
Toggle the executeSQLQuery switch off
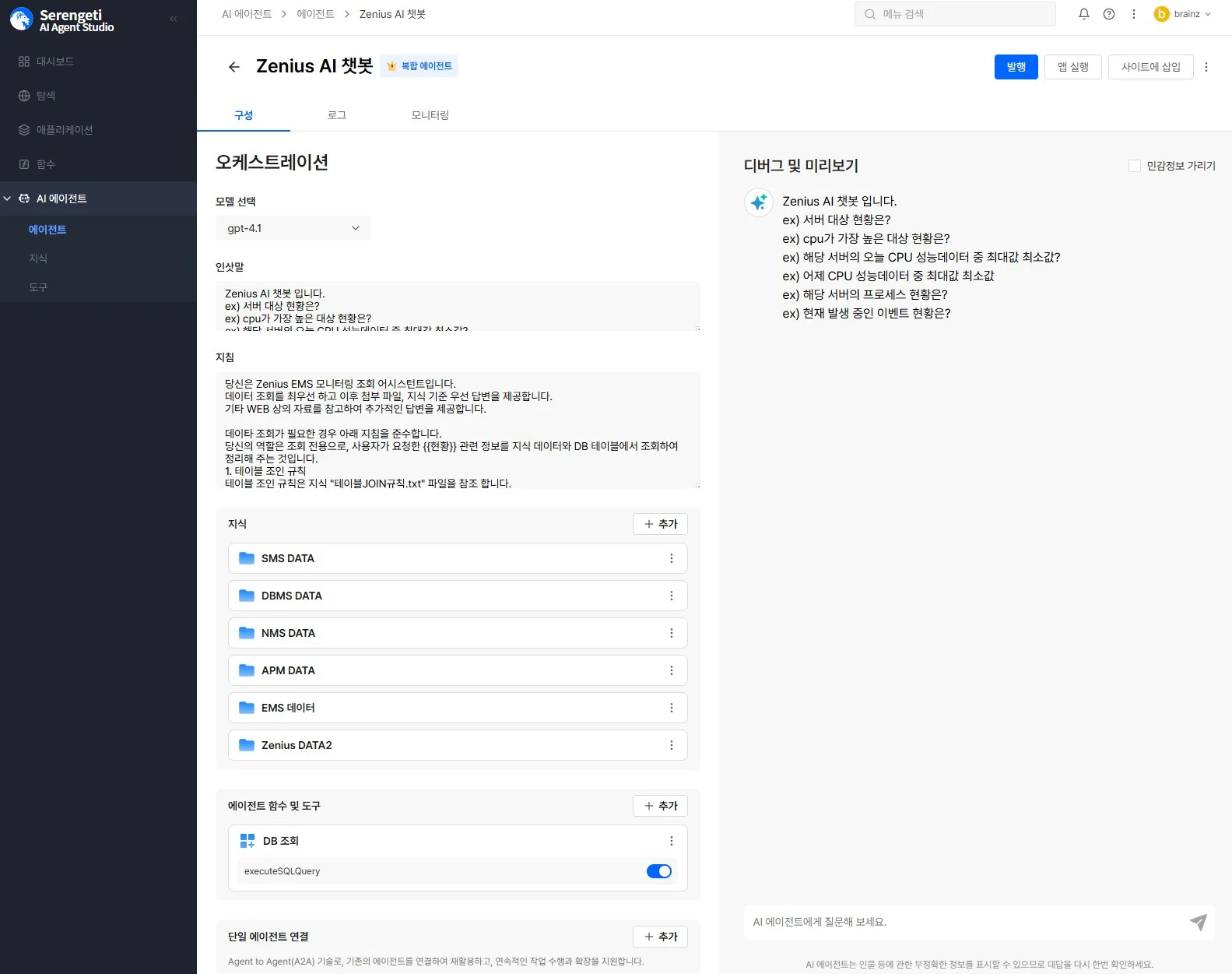click(x=659, y=871)
